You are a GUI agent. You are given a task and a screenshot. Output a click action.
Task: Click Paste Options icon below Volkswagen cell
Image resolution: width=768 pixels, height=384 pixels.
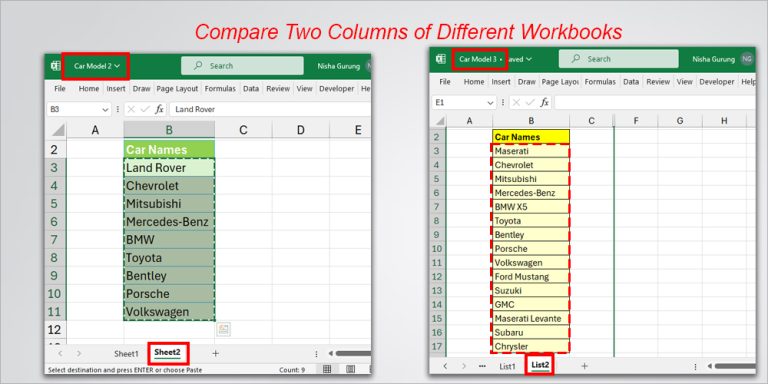(223, 329)
